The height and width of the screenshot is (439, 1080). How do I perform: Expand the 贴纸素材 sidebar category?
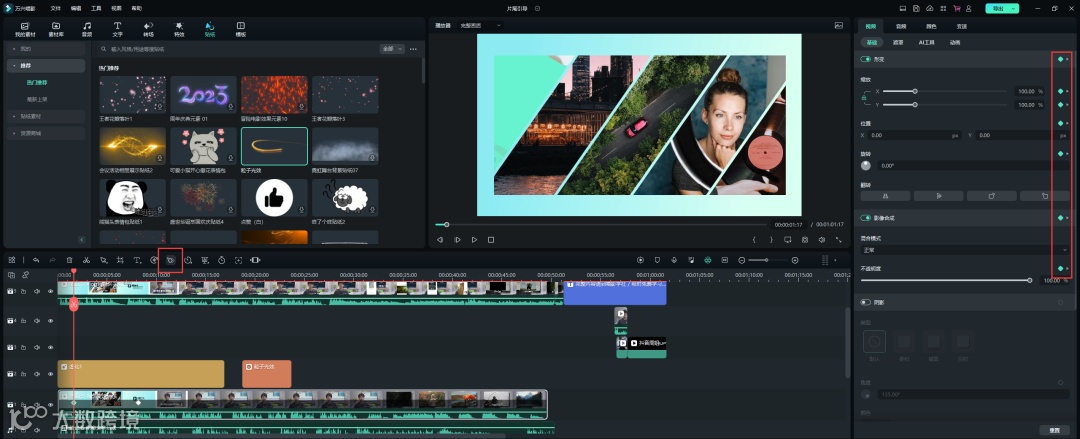pos(46,116)
